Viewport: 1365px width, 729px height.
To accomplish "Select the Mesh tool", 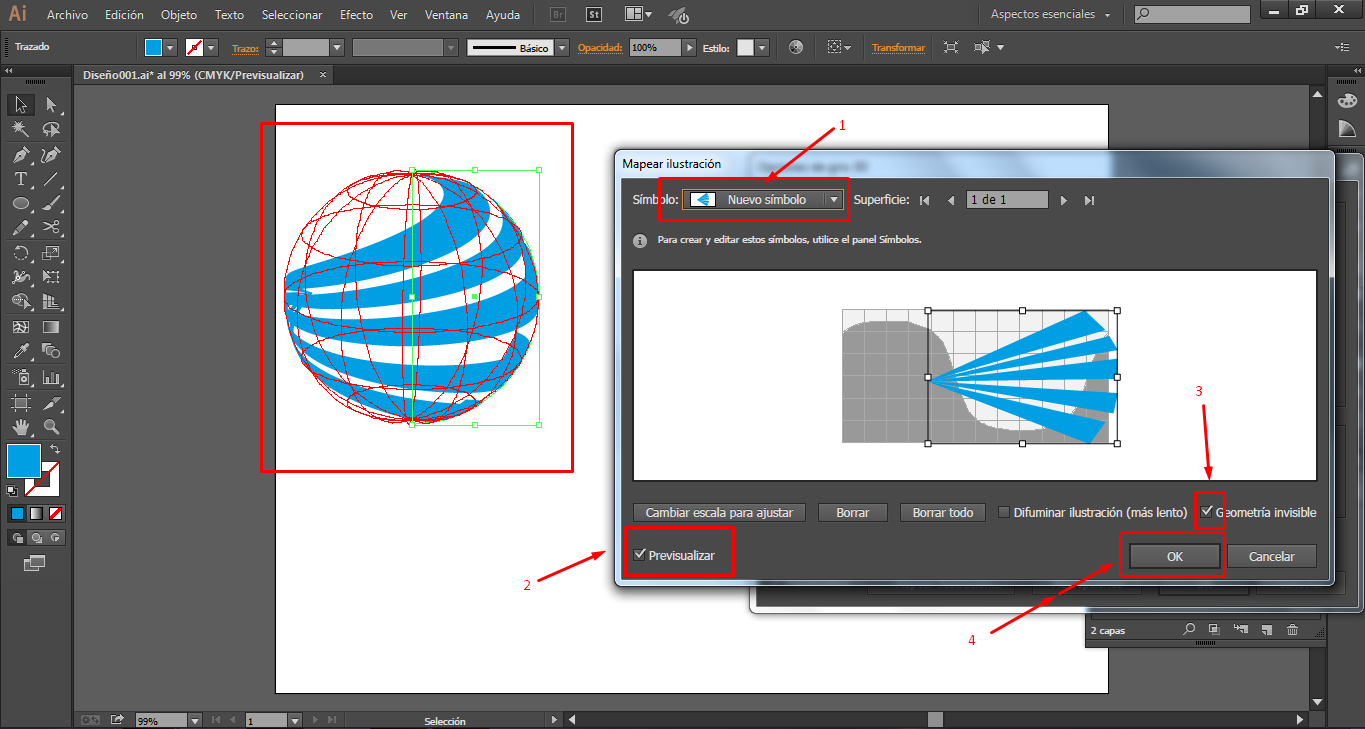I will click(21, 327).
